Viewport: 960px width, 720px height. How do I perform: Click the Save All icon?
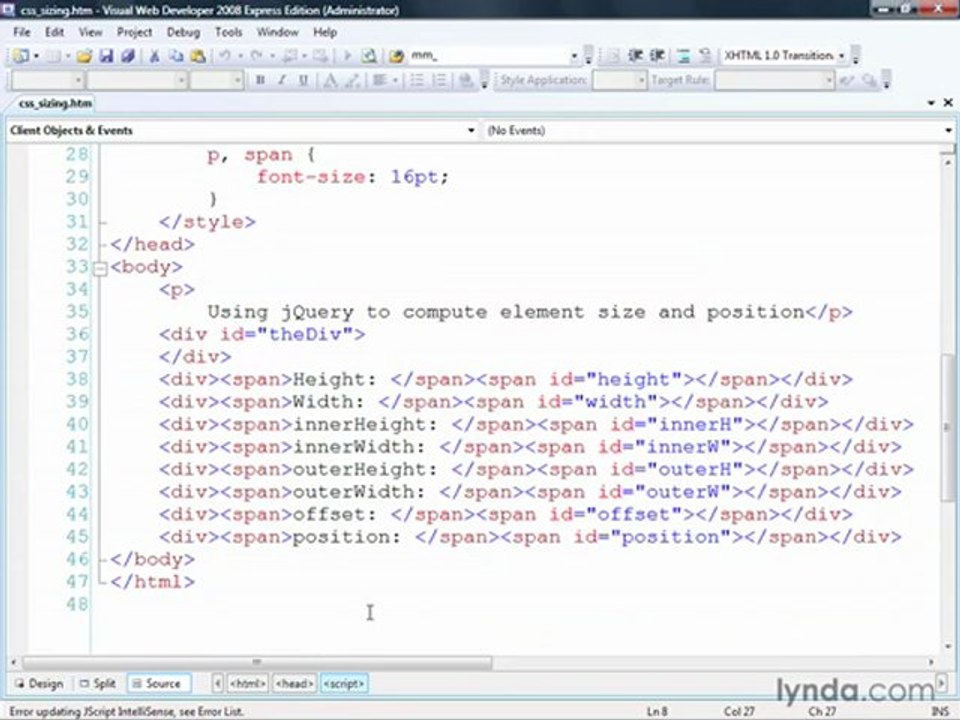tap(127, 56)
